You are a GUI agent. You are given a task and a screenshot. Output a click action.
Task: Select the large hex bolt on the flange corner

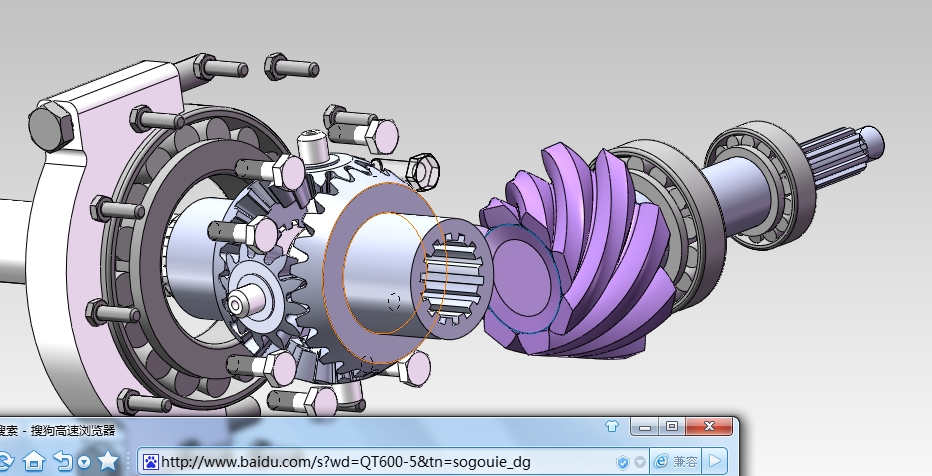tap(51, 125)
